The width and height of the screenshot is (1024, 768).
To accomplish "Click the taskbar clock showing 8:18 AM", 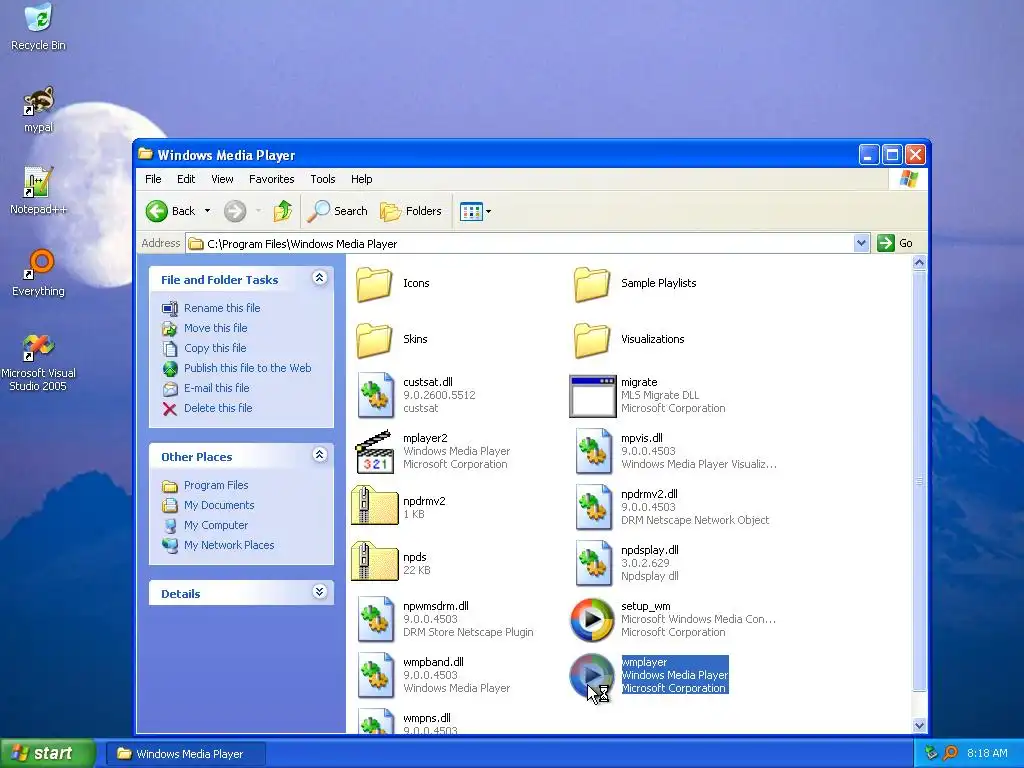I will click(x=987, y=754).
